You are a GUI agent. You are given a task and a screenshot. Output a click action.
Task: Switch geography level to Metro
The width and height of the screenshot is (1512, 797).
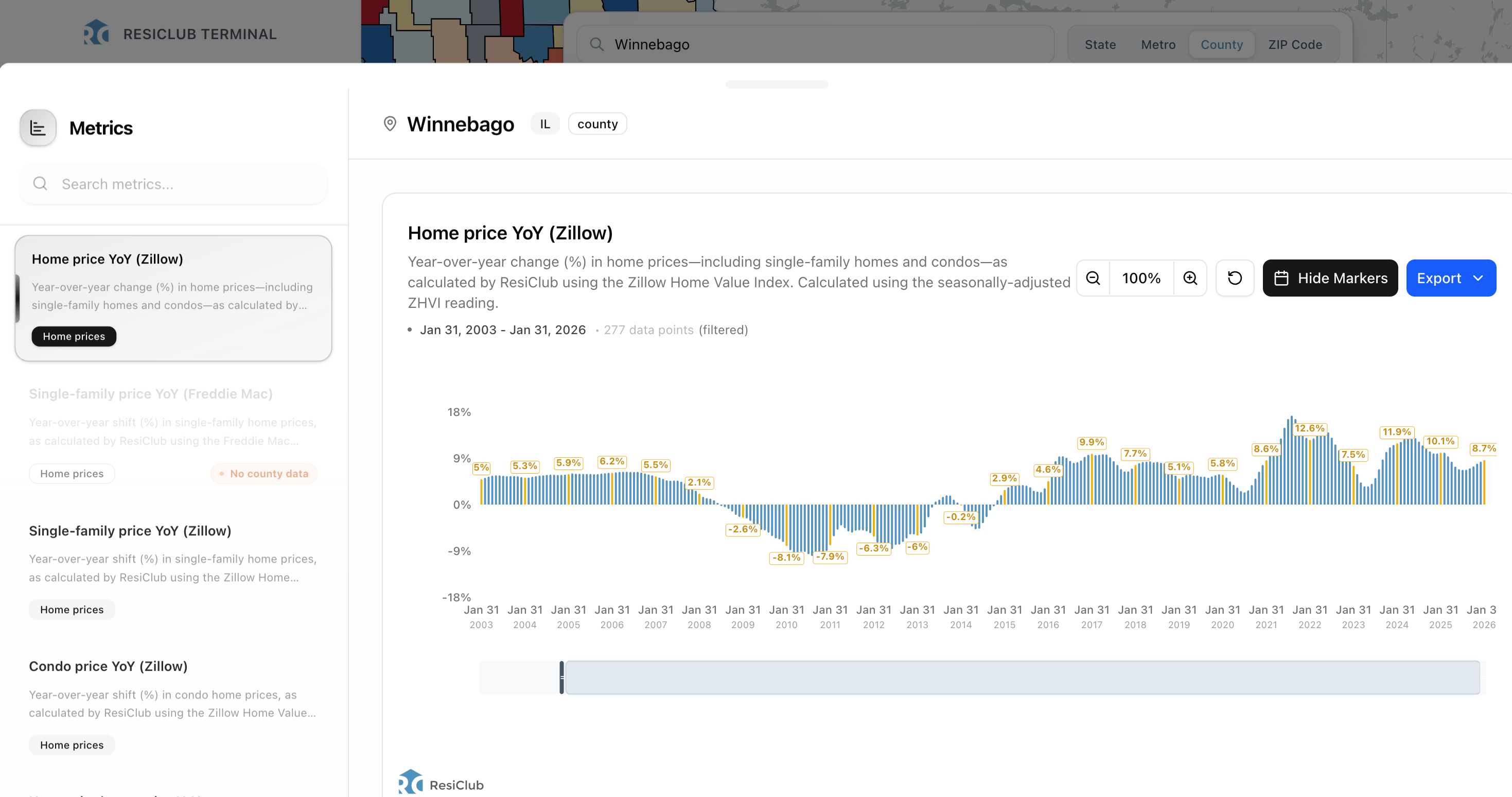(x=1157, y=45)
